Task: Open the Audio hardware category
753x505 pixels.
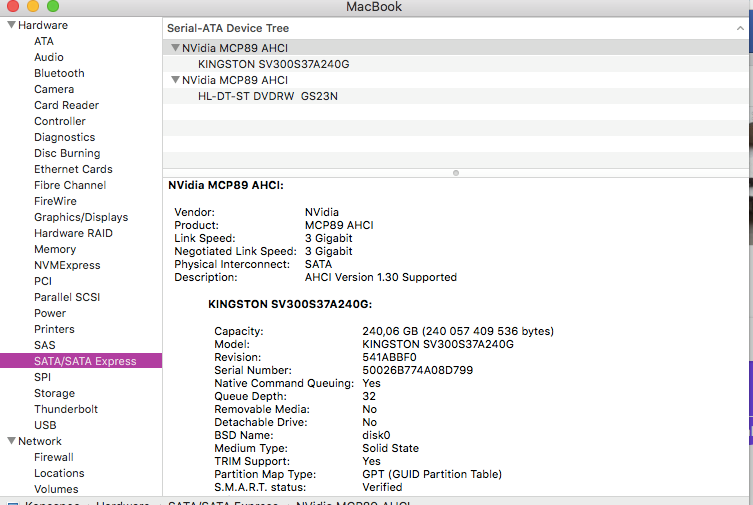Action: point(49,57)
